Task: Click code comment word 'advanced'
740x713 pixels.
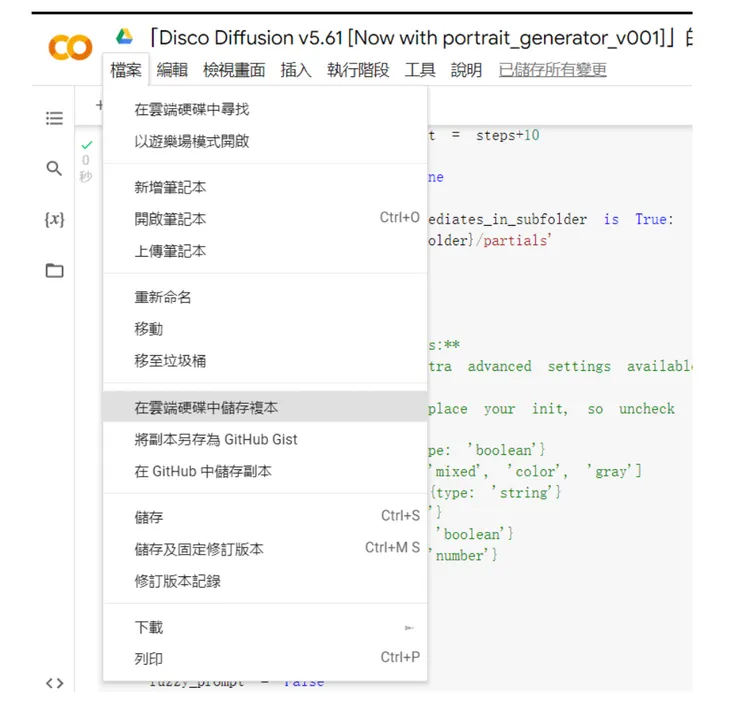Action: pos(499,366)
